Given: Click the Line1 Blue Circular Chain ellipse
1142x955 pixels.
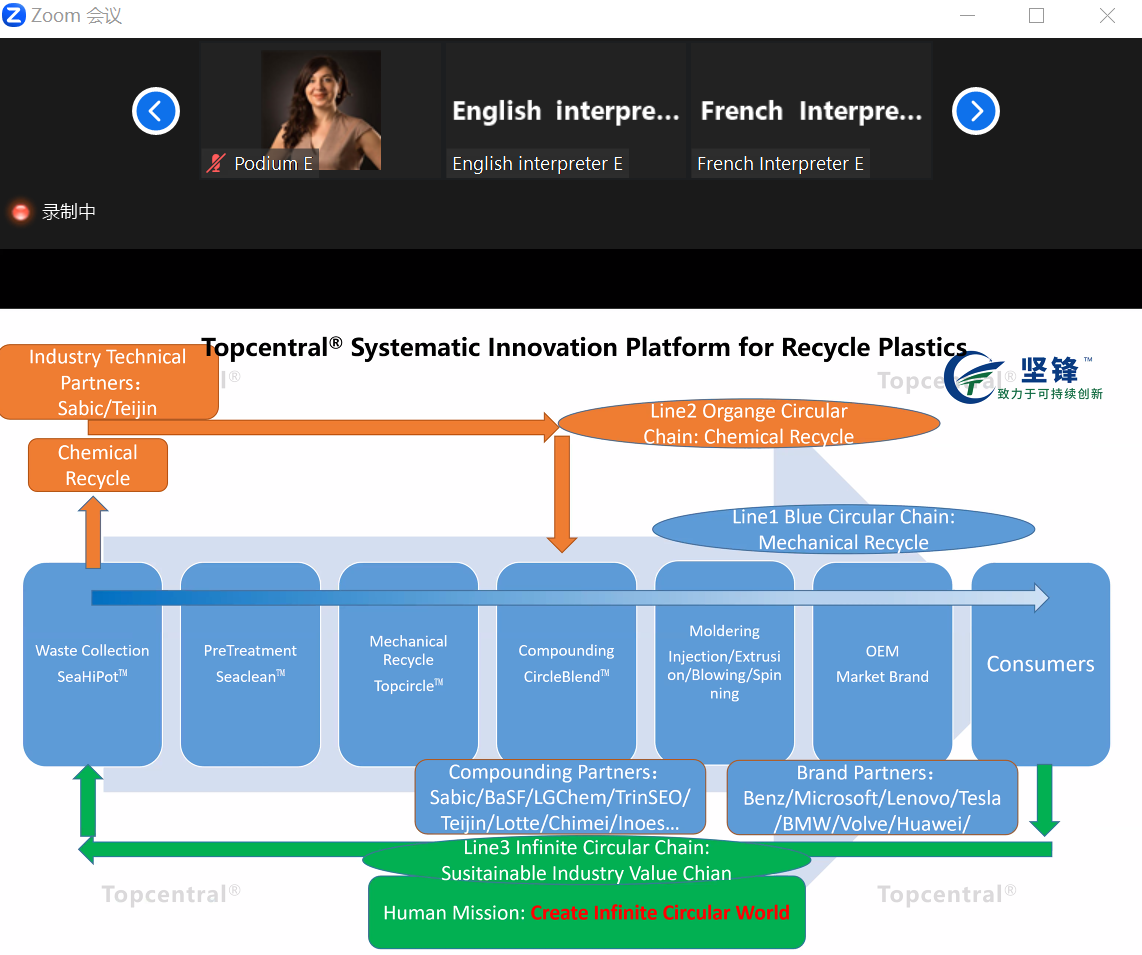Looking at the screenshot, I should (843, 530).
